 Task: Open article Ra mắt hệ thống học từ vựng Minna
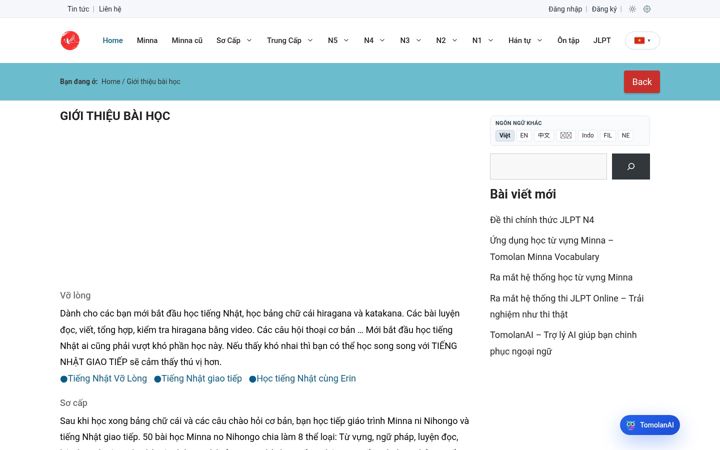[561, 277]
